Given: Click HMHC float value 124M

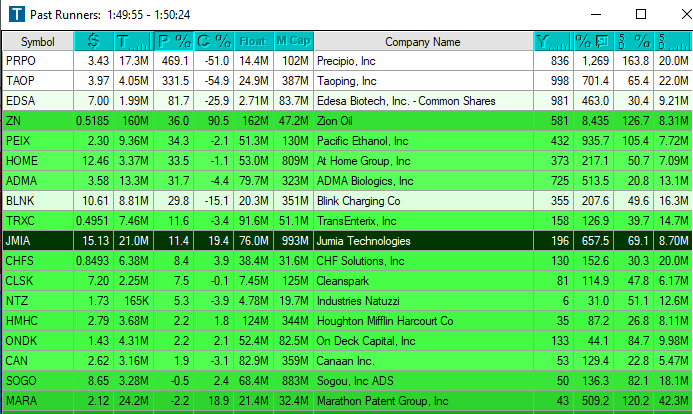Looking at the screenshot, I should click(255, 321).
